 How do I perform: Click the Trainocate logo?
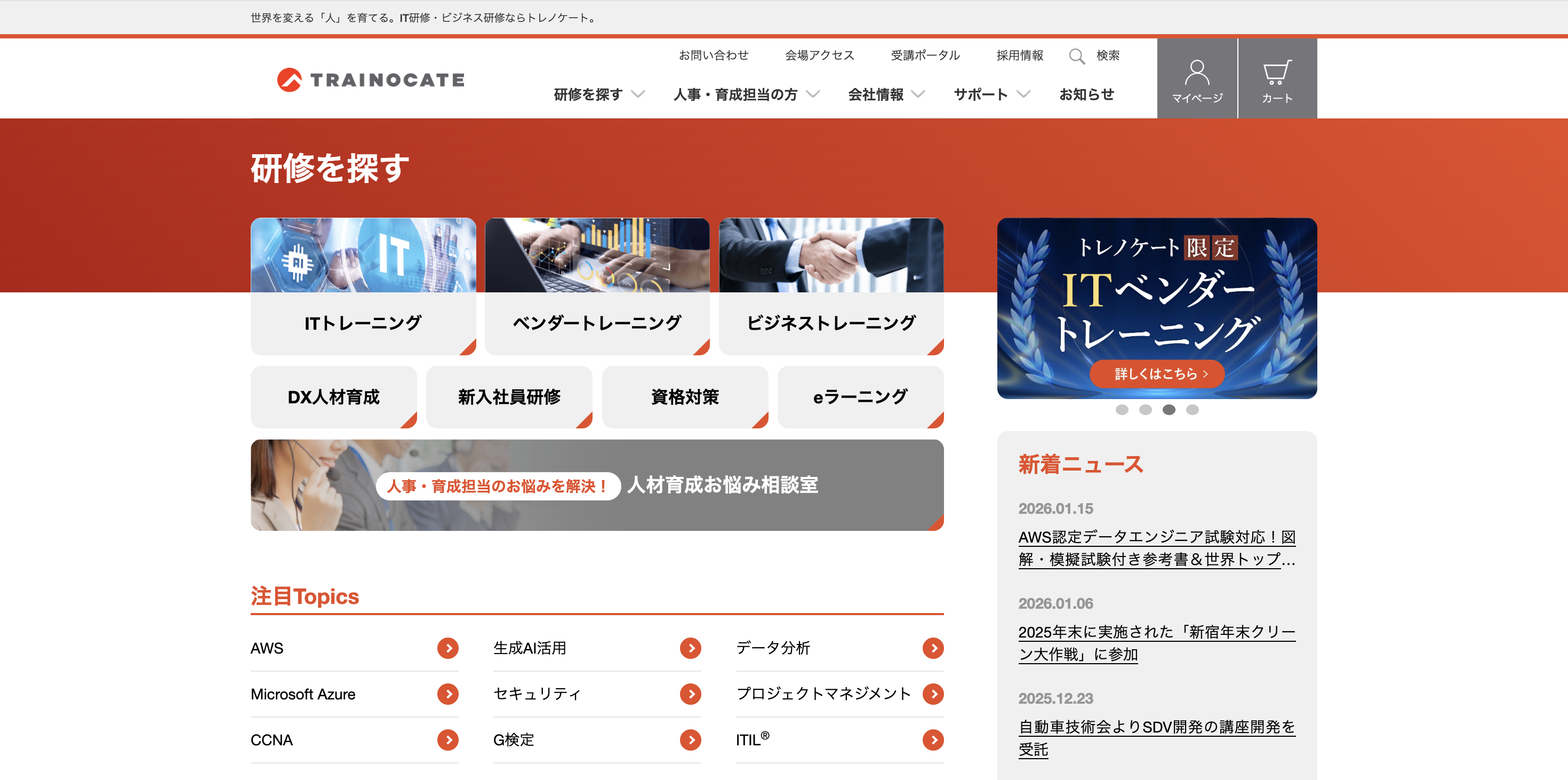pyautogui.click(x=370, y=80)
